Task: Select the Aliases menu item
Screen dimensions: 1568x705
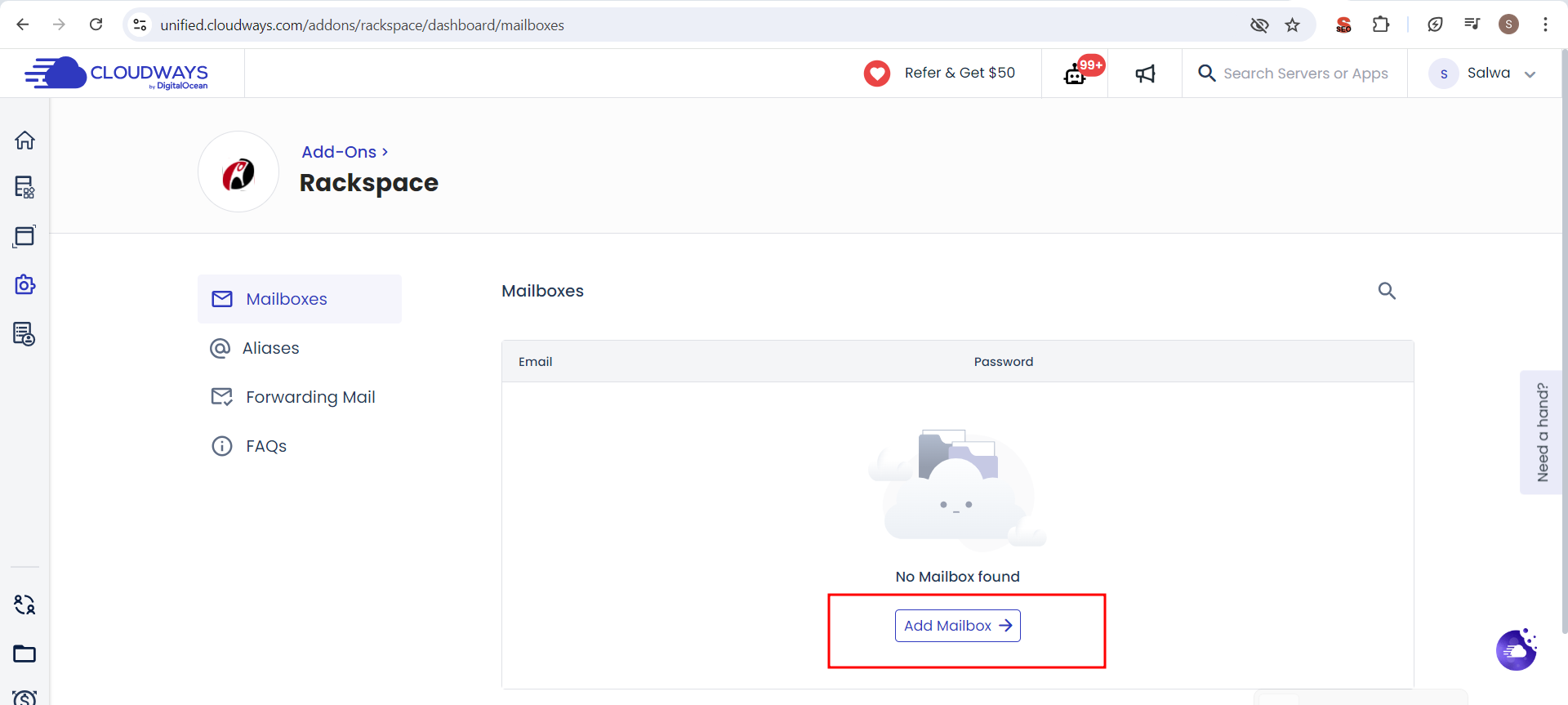Action: pyautogui.click(x=300, y=348)
